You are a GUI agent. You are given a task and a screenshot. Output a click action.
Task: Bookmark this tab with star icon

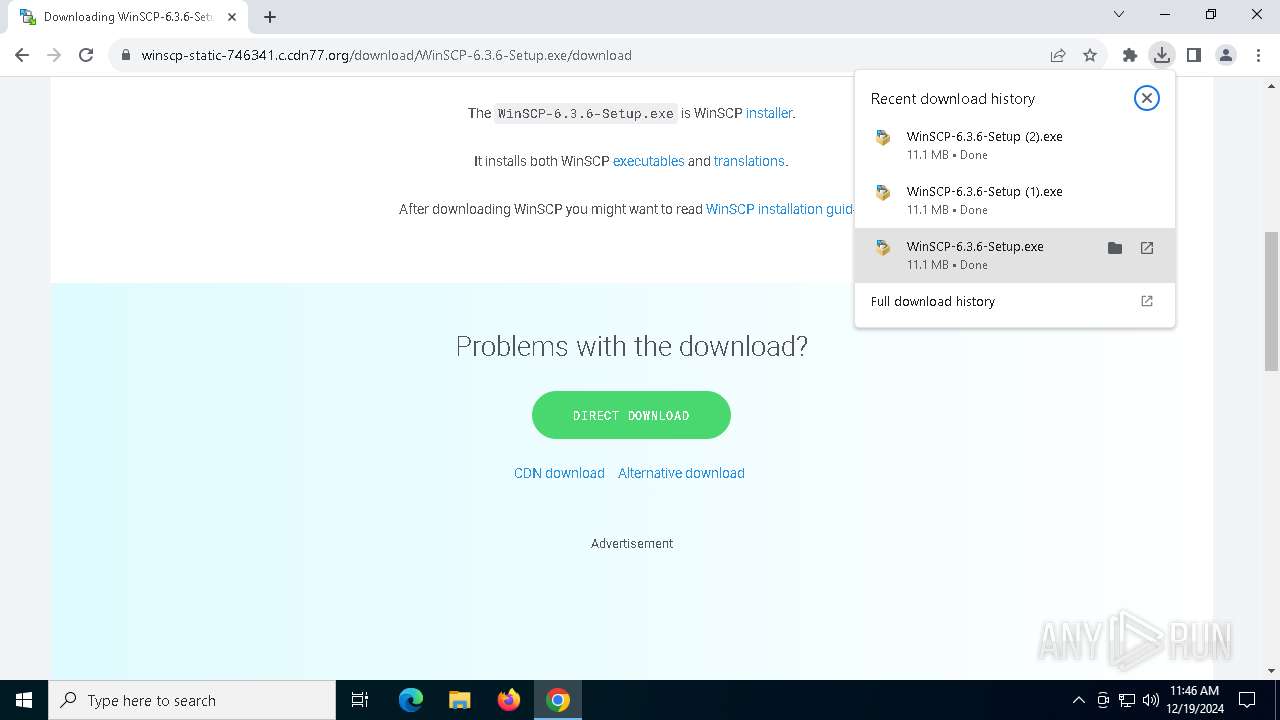pyautogui.click(x=1090, y=55)
